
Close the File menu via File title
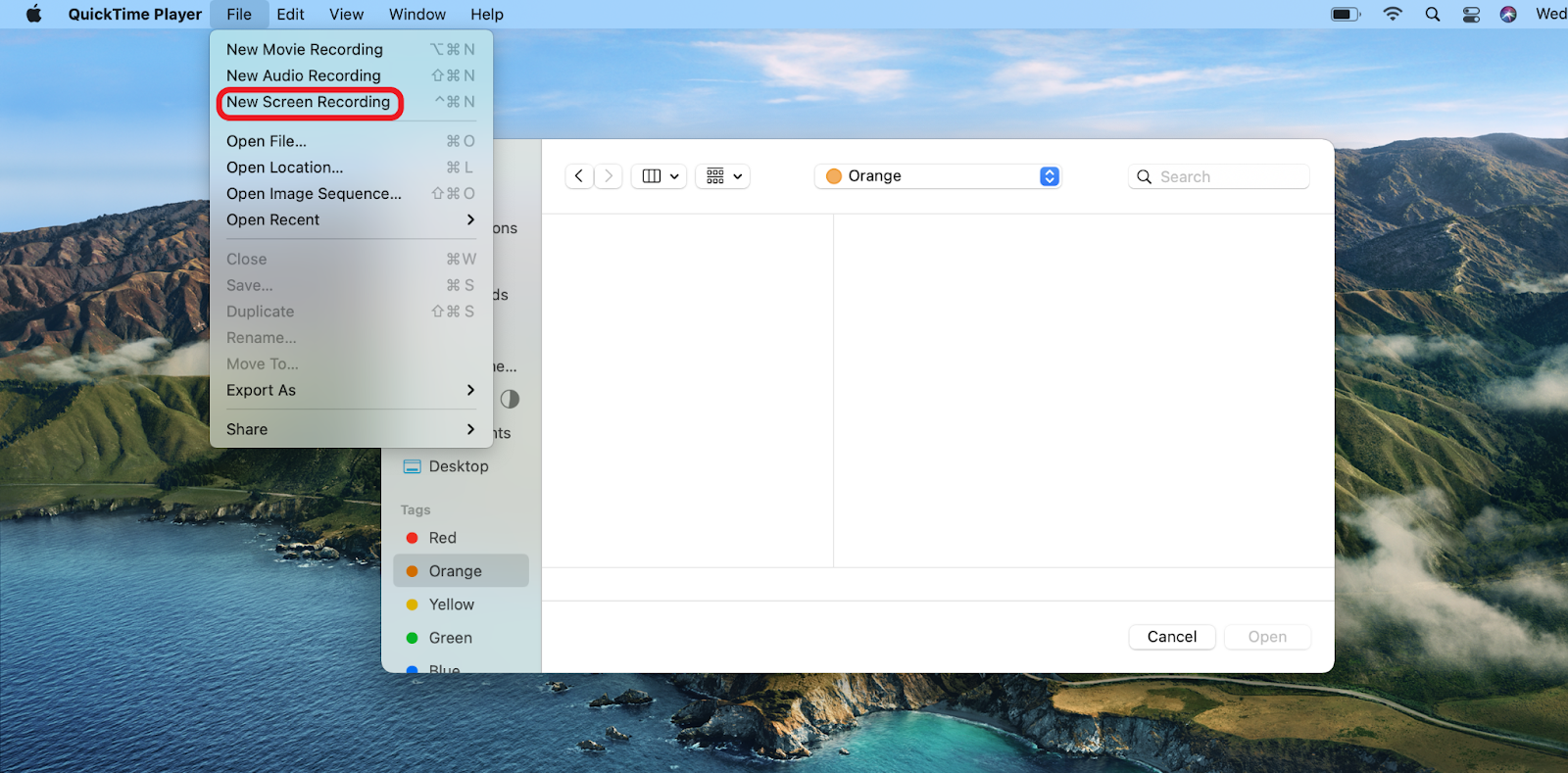click(x=239, y=14)
